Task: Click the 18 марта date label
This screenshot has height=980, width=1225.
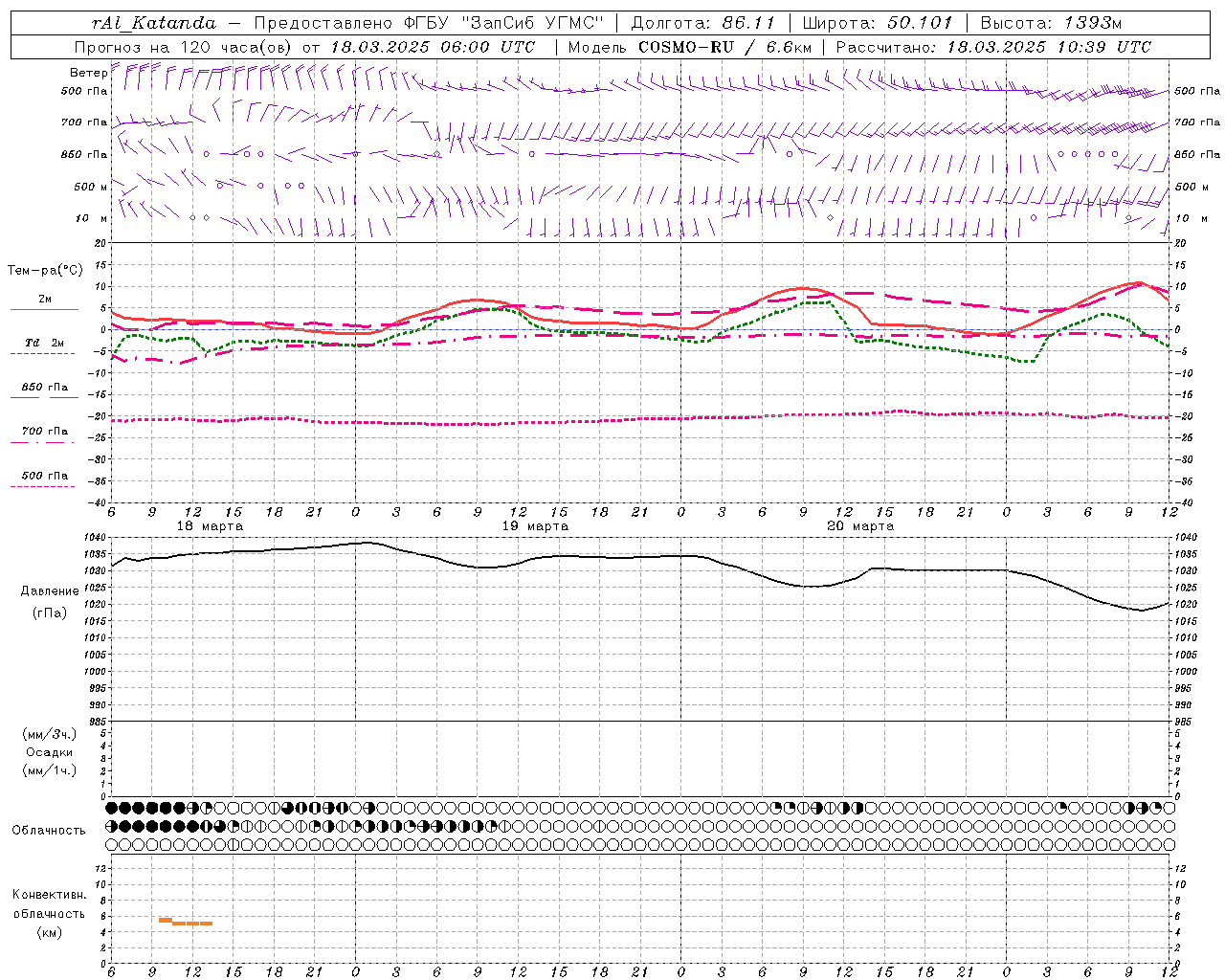Action: coord(210,526)
